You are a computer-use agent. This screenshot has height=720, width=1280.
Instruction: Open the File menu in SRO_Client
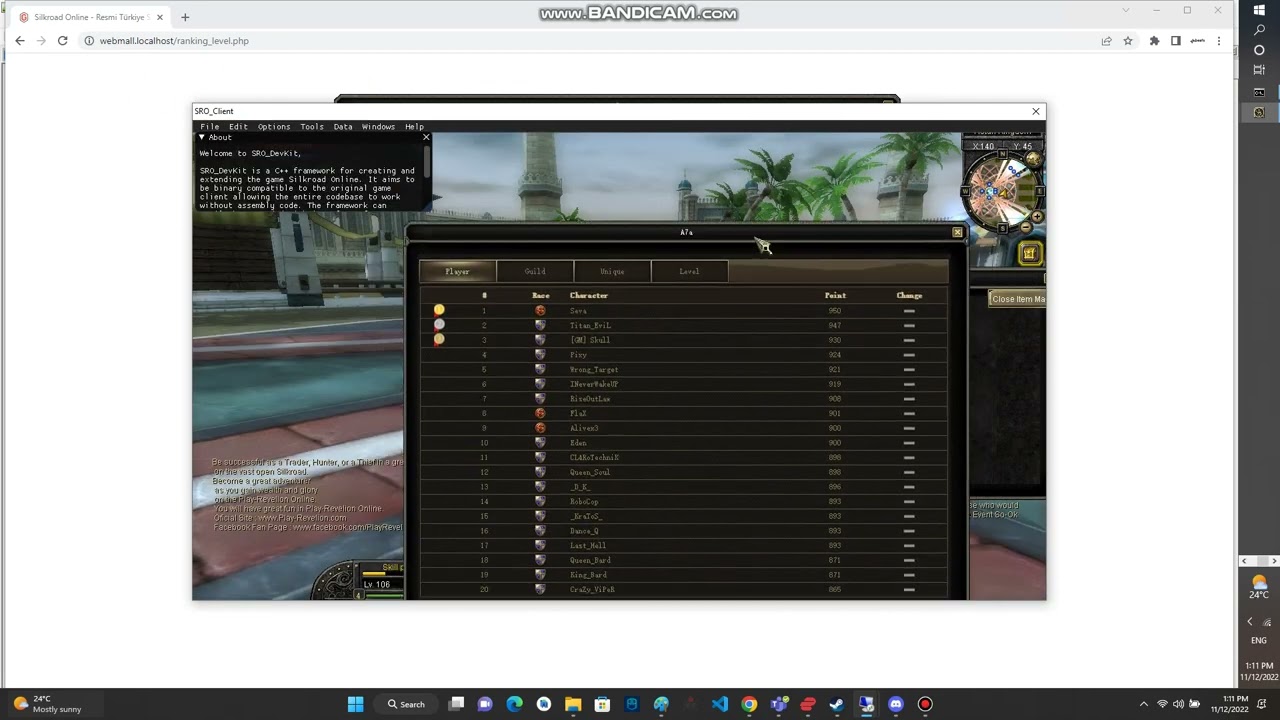coord(209,127)
